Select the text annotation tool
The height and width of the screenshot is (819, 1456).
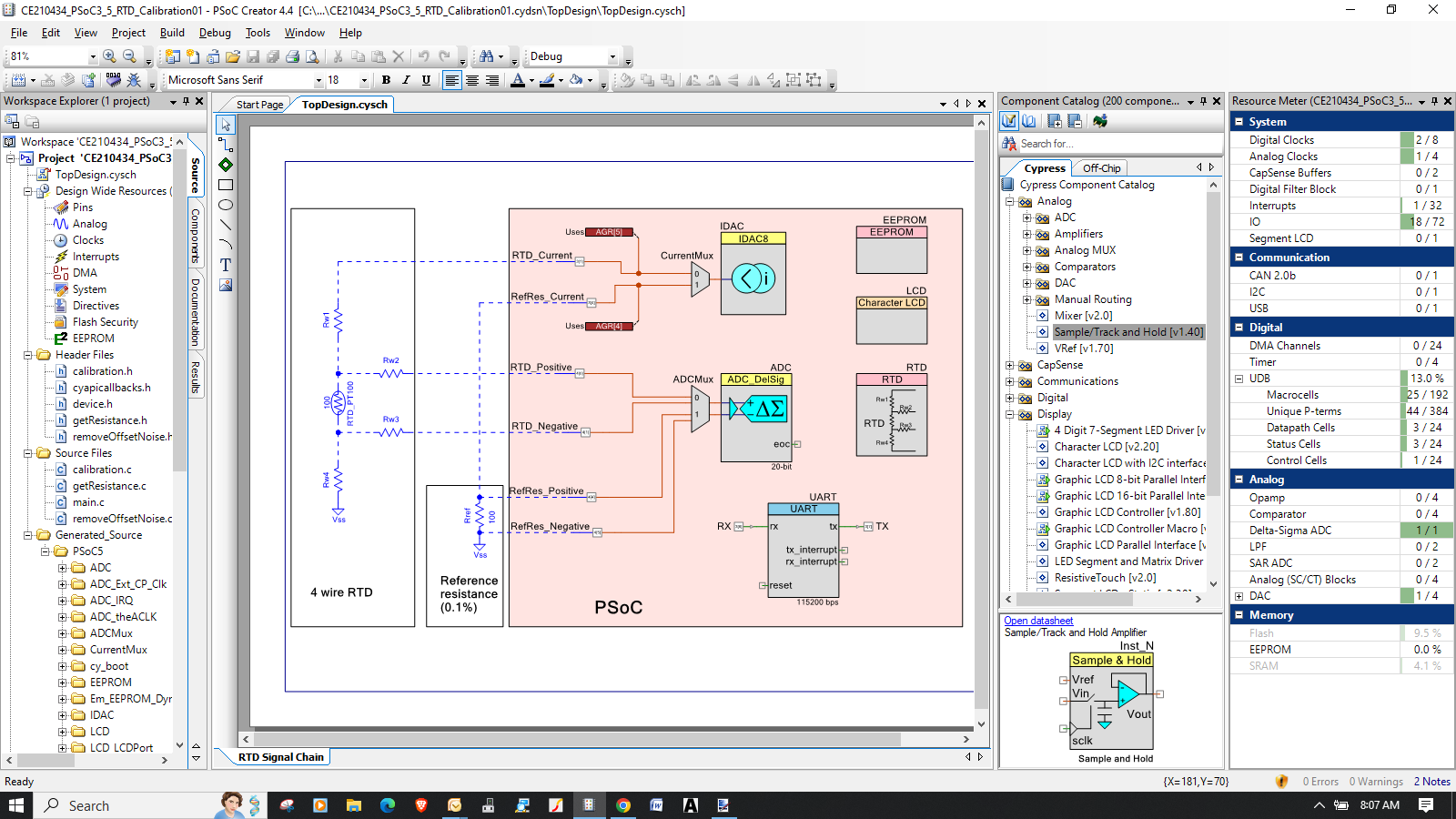226,265
